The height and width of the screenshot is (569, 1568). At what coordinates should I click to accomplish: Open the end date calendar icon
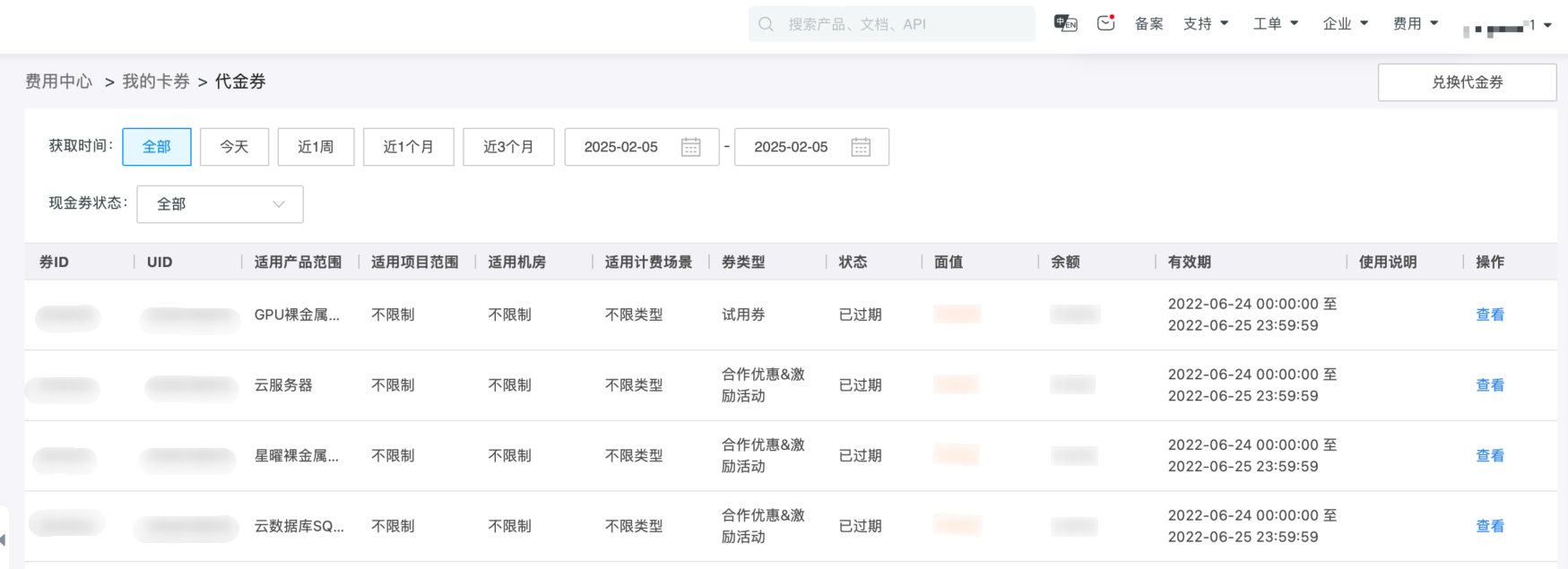pos(861,147)
